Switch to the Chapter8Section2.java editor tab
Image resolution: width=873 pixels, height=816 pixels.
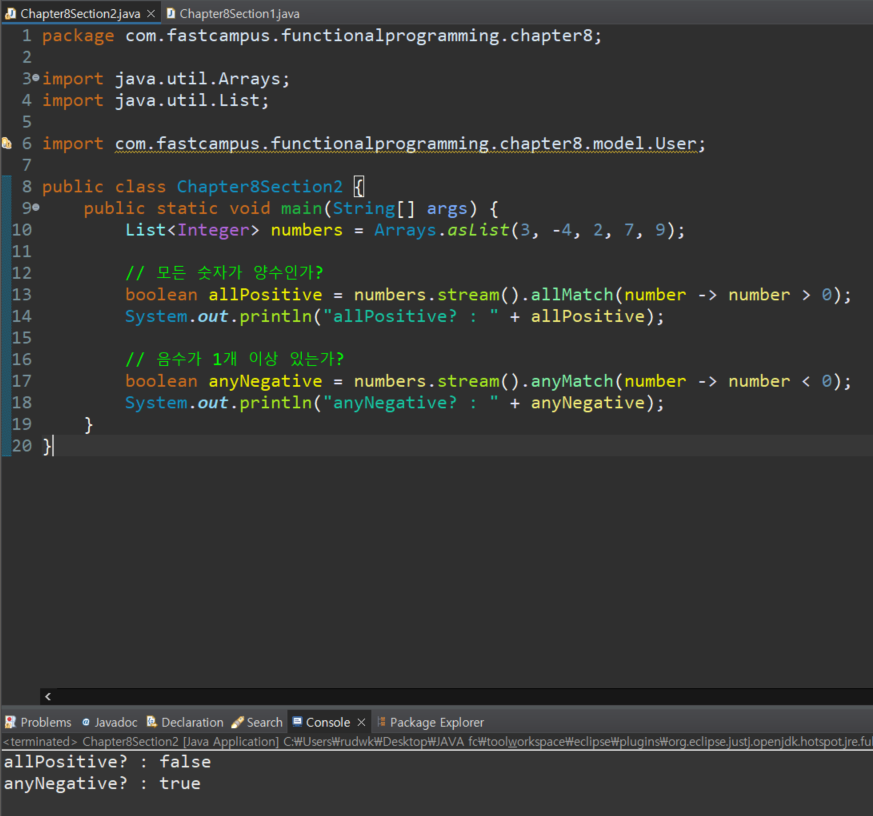point(80,13)
